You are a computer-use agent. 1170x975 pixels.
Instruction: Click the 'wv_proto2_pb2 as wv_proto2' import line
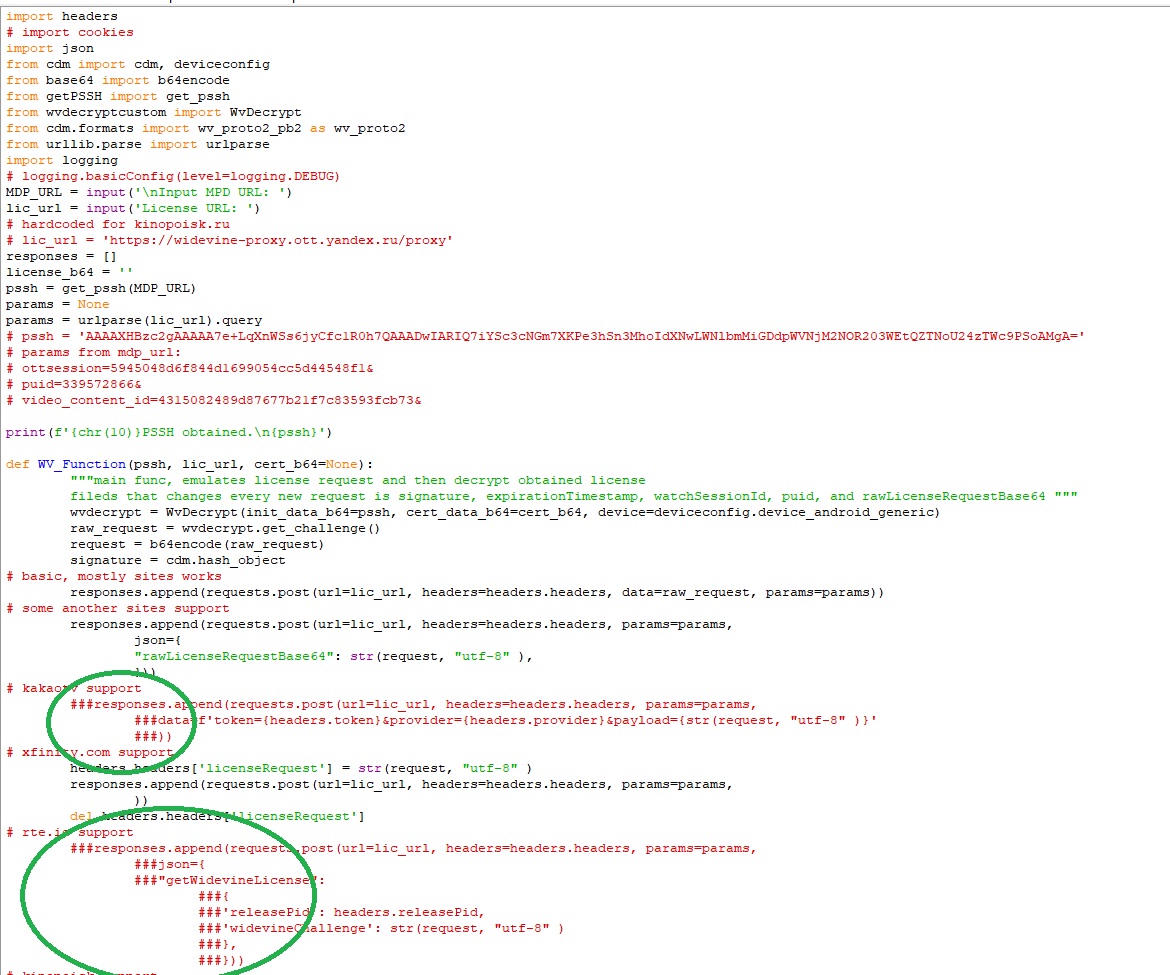(x=206, y=129)
